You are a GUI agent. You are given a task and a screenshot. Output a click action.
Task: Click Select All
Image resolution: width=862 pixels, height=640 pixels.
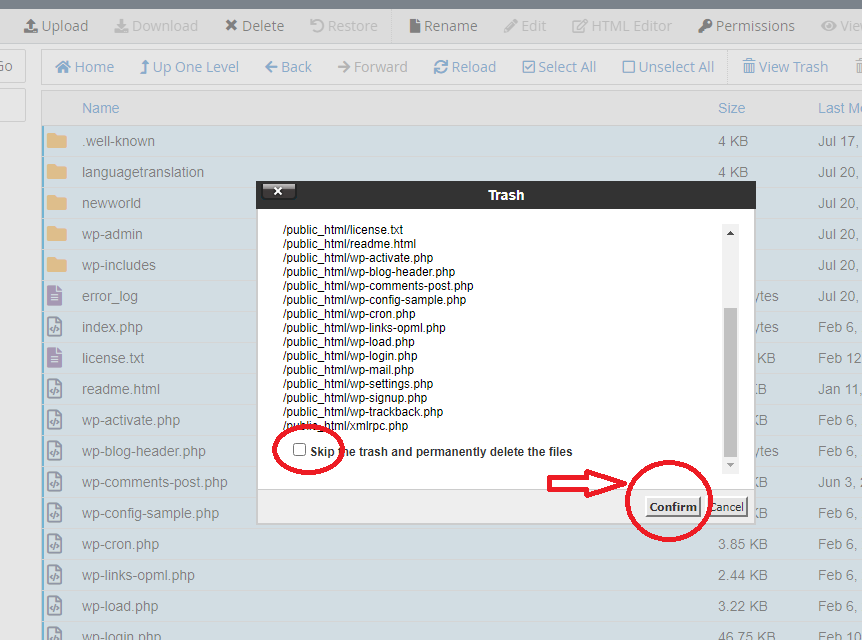pyautogui.click(x=559, y=67)
